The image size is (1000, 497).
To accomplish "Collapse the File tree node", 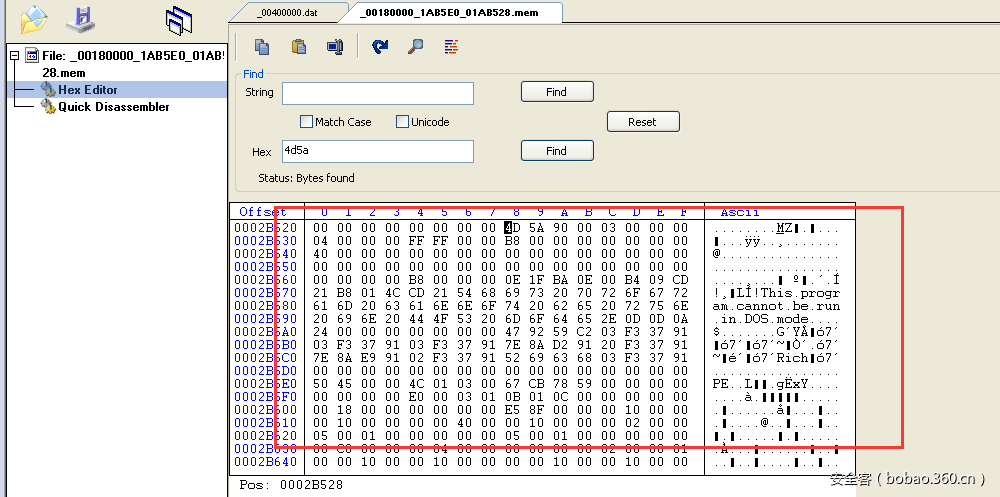I will (15, 55).
